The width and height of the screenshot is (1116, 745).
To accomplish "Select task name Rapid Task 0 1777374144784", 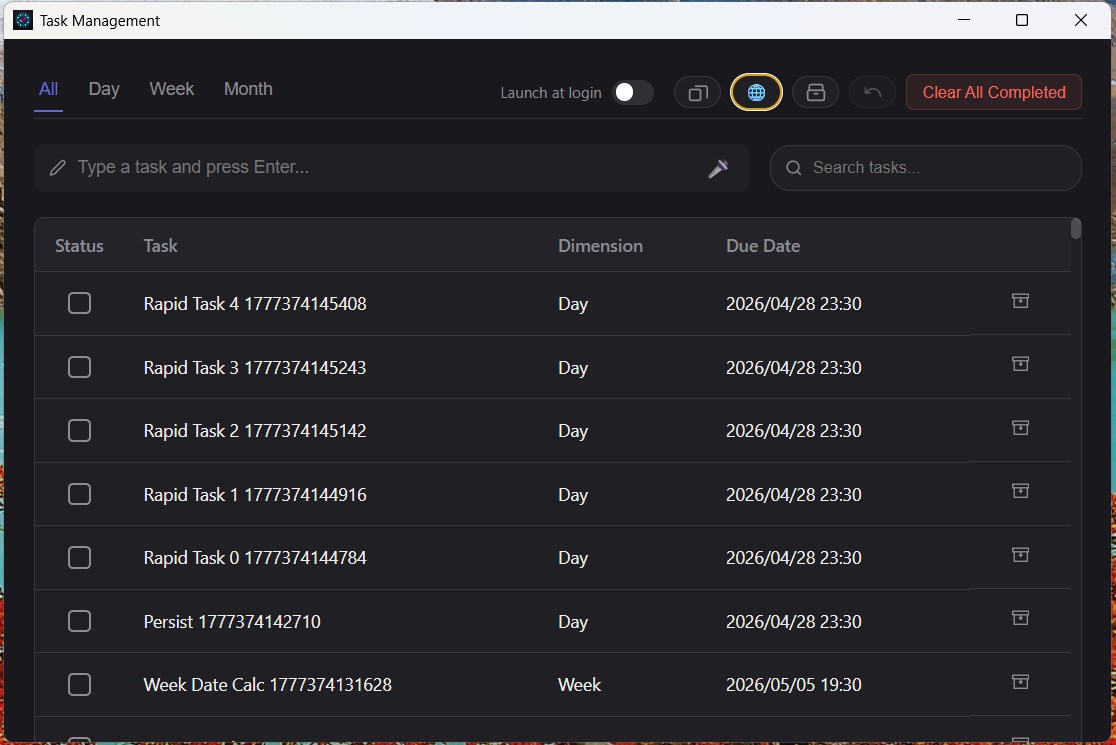I will point(255,558).
